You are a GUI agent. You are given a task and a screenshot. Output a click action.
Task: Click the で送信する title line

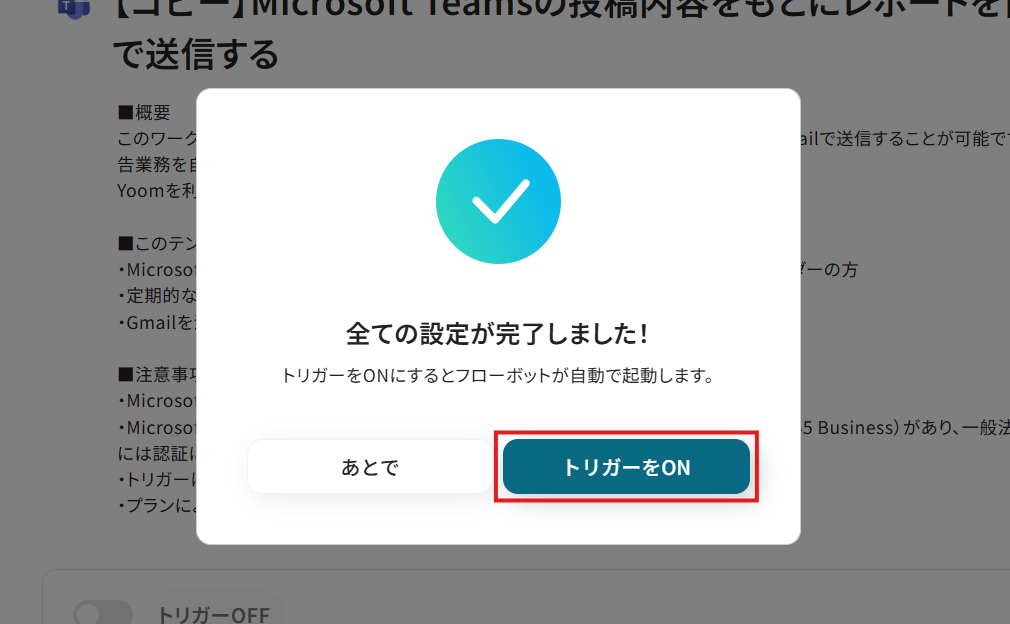point(196,54)
